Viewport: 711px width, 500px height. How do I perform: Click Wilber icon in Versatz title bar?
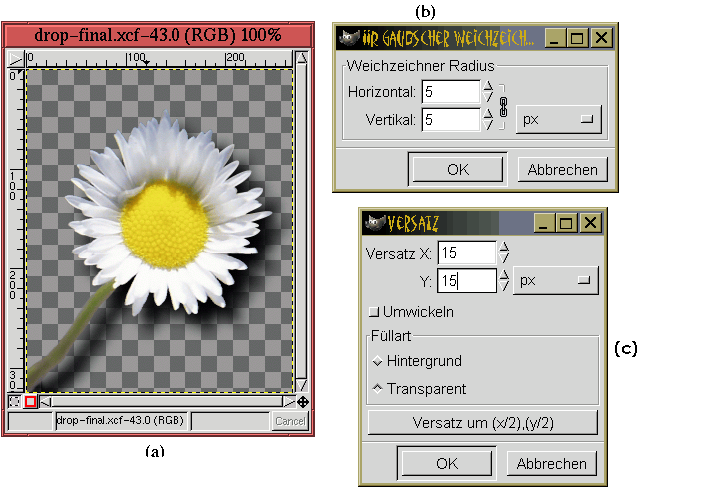point(375,221)
